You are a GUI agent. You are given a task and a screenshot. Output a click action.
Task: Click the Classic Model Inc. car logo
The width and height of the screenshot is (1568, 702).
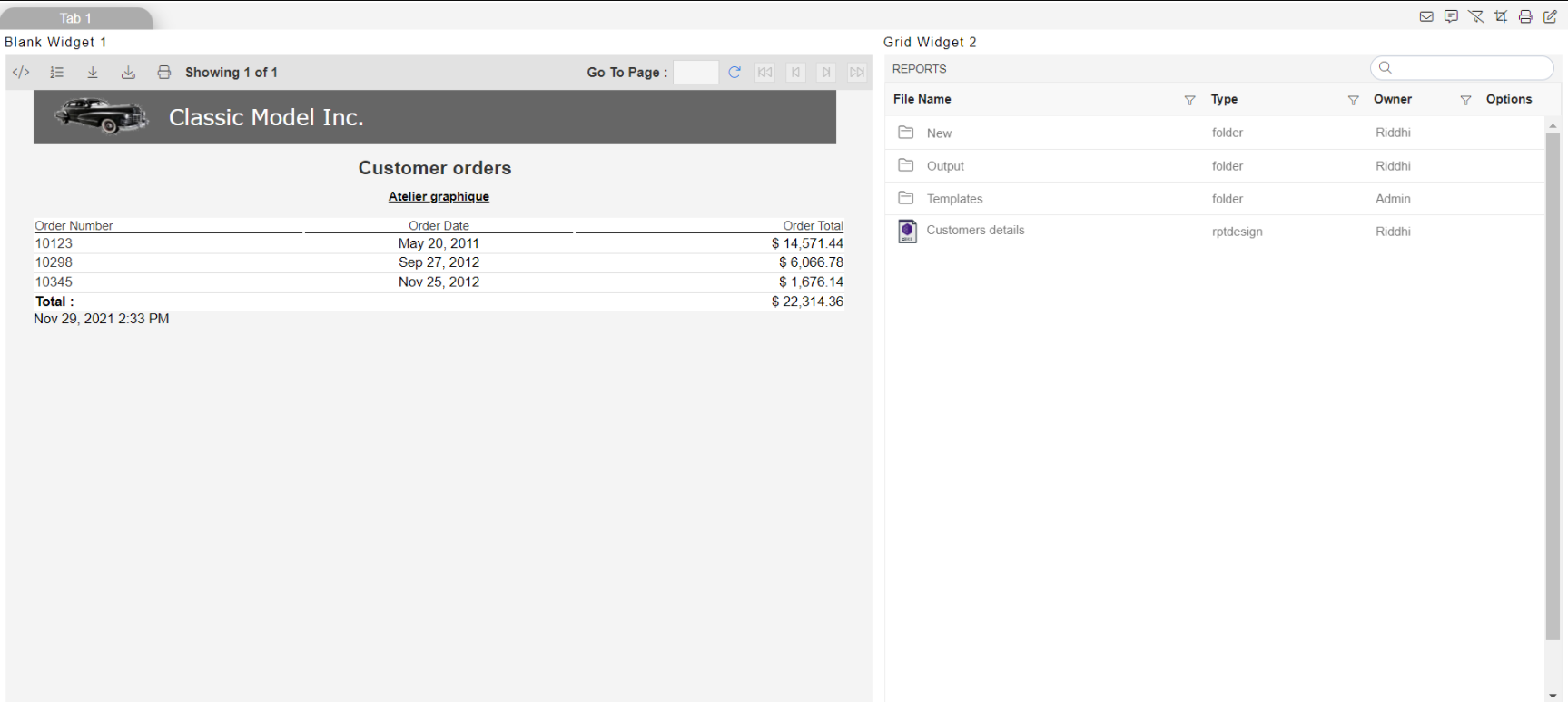[x=101, y=116]
